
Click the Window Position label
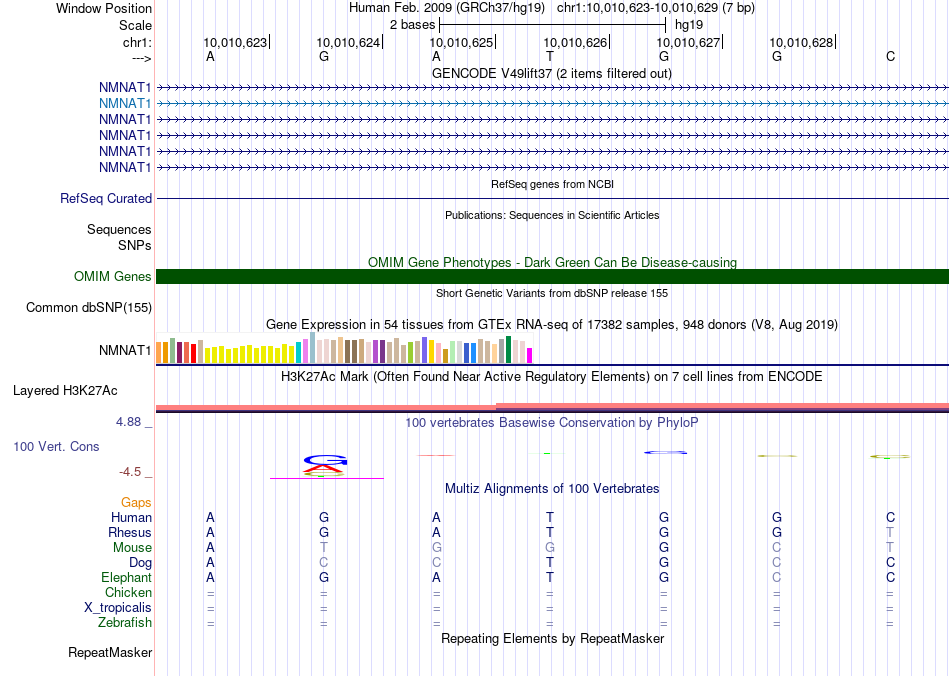[104, 8]
